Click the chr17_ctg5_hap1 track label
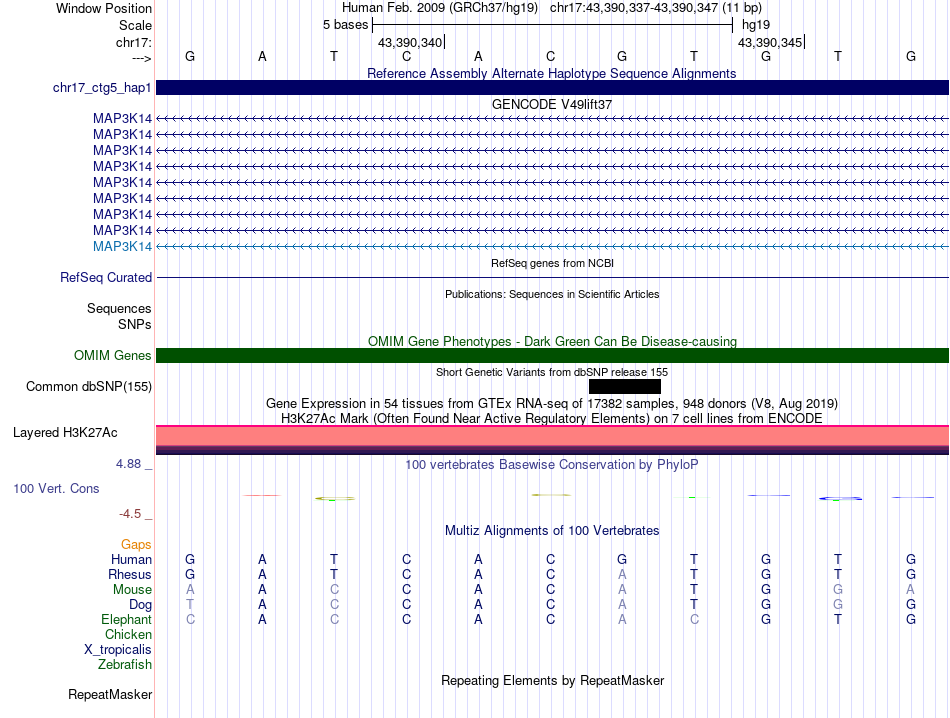The image size is (950, 718). [102, 87]
